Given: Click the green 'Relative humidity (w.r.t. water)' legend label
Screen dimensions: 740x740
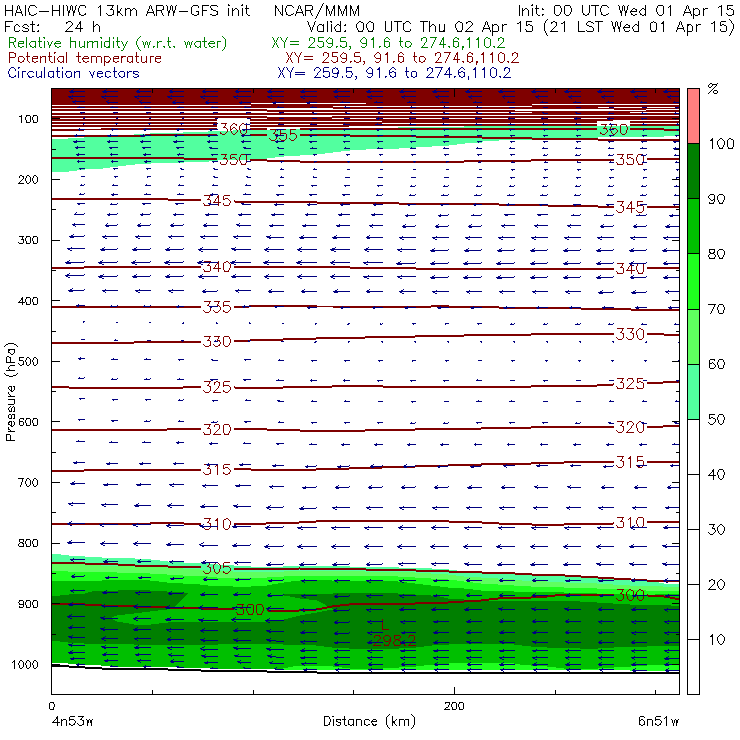Looking at the screenshot, I should click(118, 43).
